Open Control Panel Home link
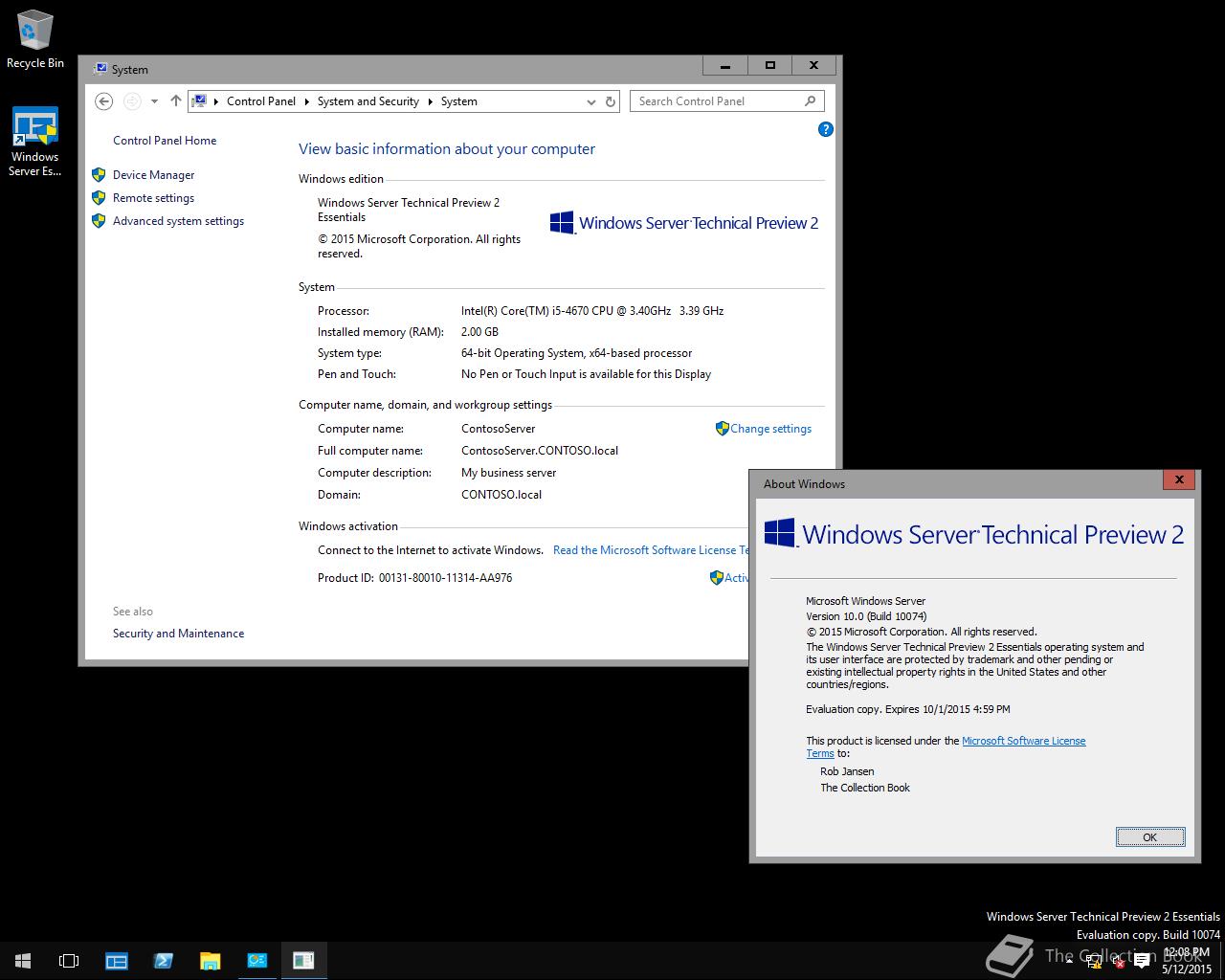The height and width of the screenshot is (980, 1225). 165,141
